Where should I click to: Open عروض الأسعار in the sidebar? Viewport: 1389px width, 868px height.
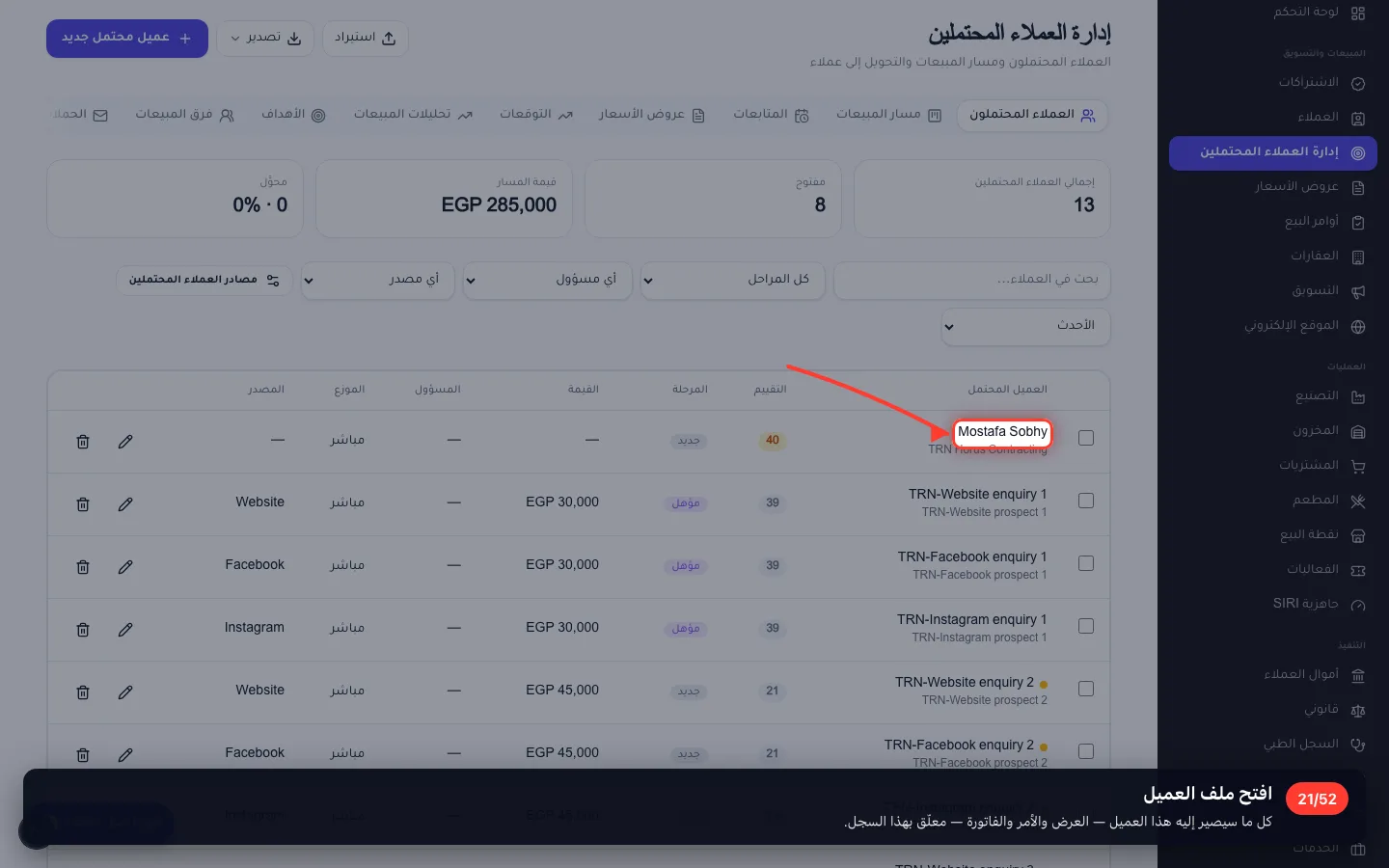pyautogui.click(x=1273, y=187)
